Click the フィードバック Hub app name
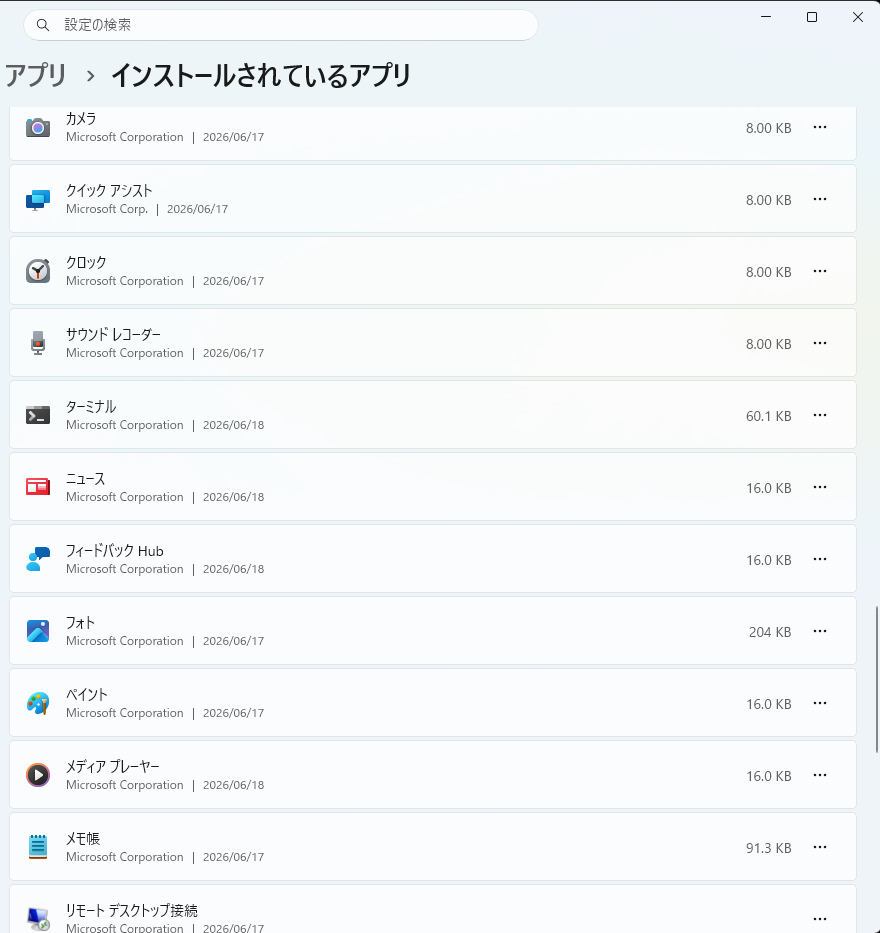 115,551
